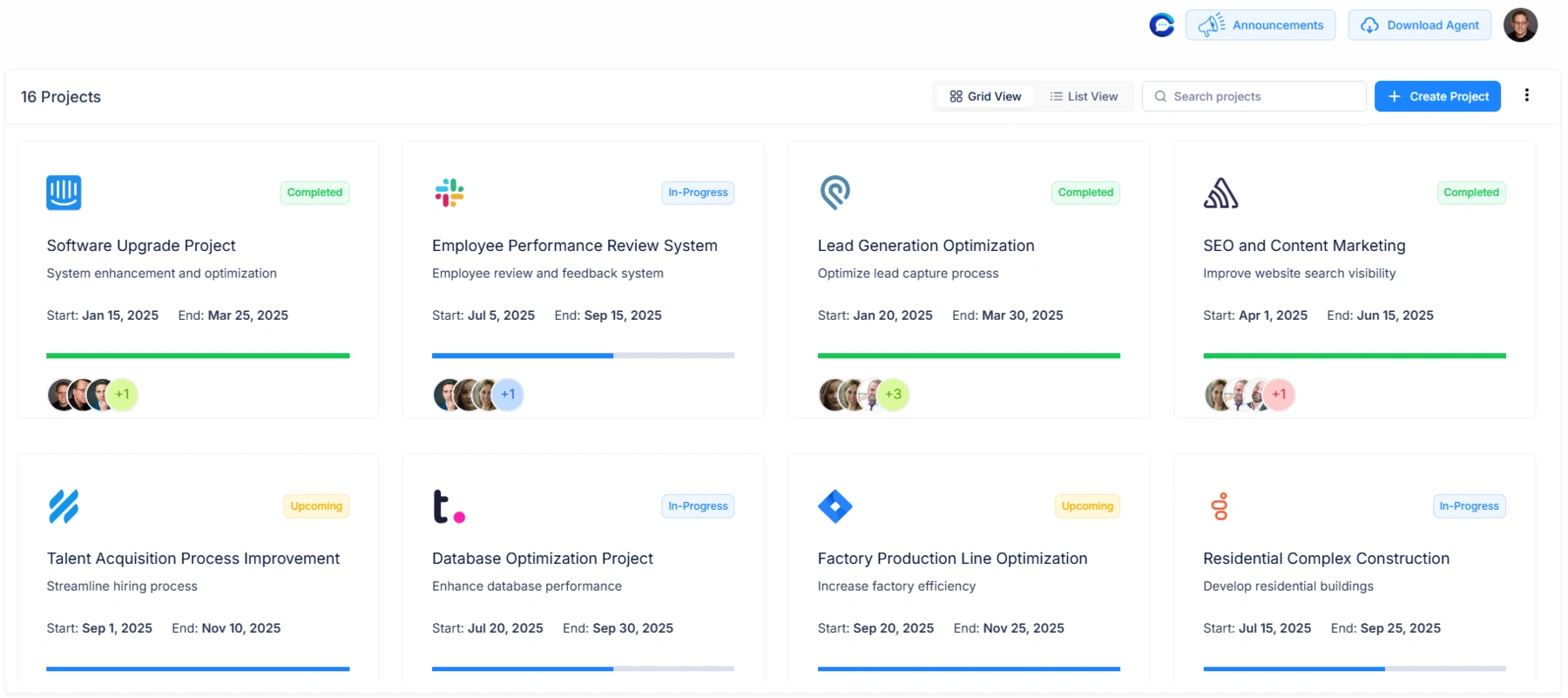Image resolution: width=1568 pixels, height=698 pixels.
Task: Open the Software Upgrade Project title
Action: [141, 246]
